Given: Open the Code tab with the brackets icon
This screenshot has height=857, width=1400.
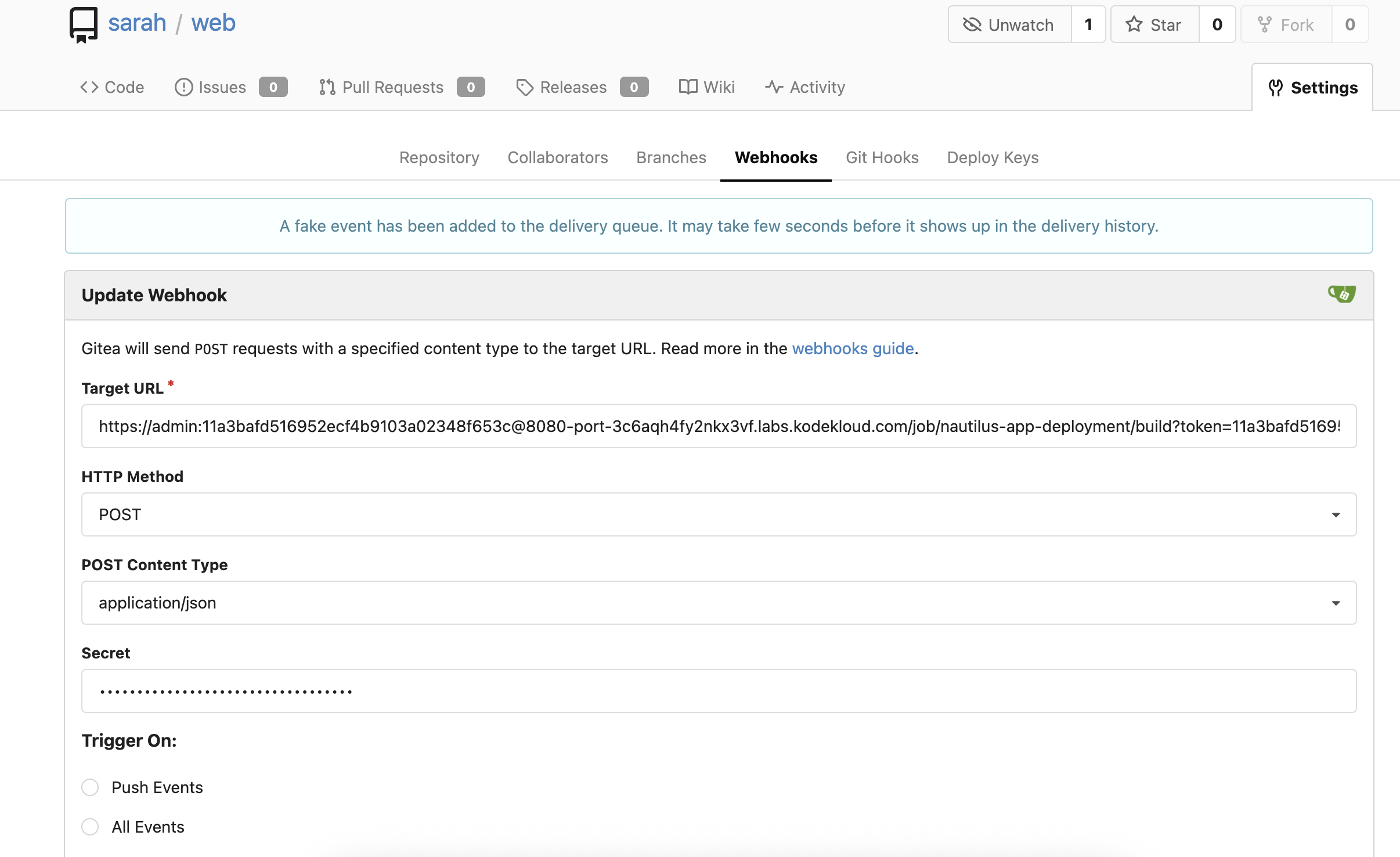Looking at the screenshot, I should pyautogui.click(x=89, y=87).
